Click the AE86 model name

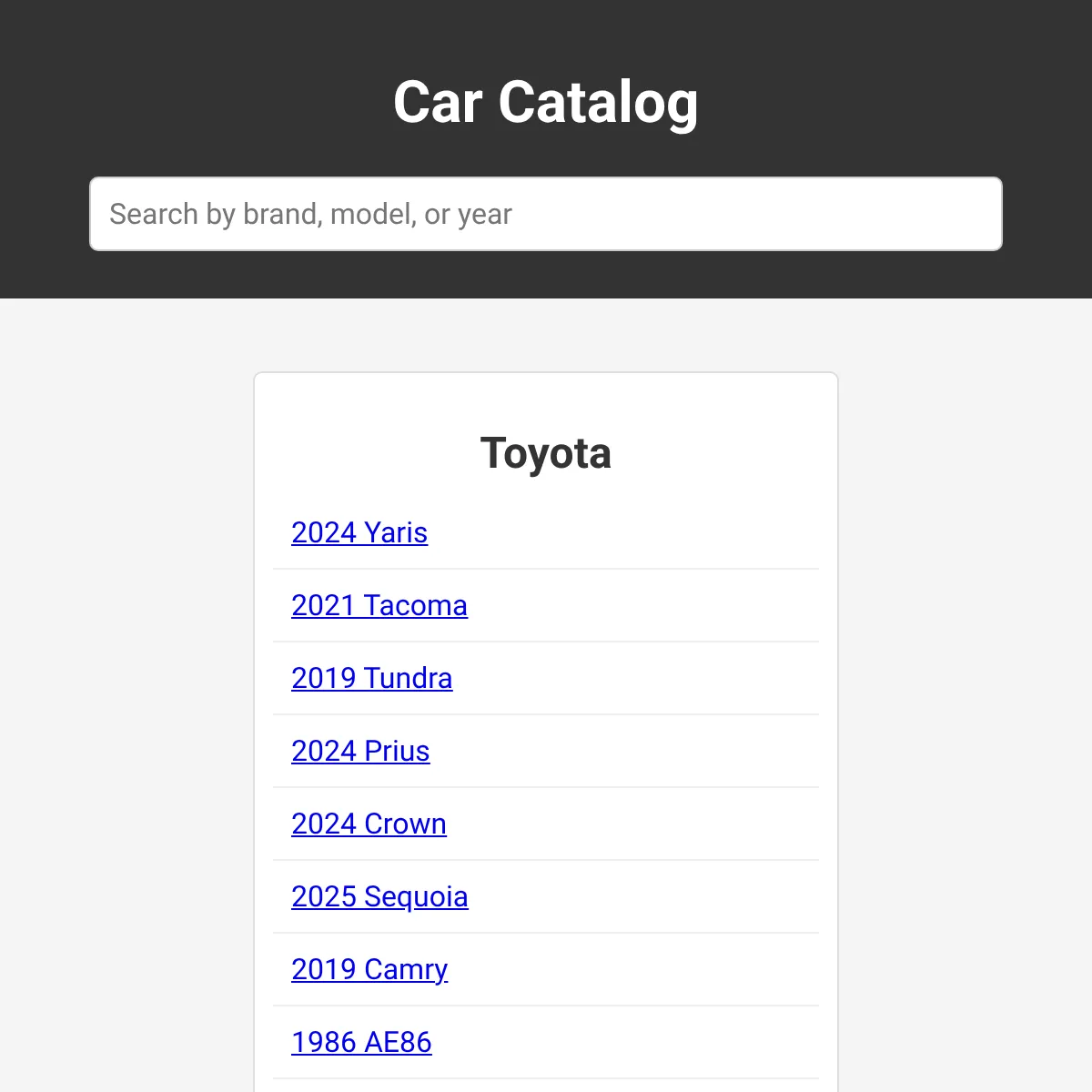point(398,1042)
